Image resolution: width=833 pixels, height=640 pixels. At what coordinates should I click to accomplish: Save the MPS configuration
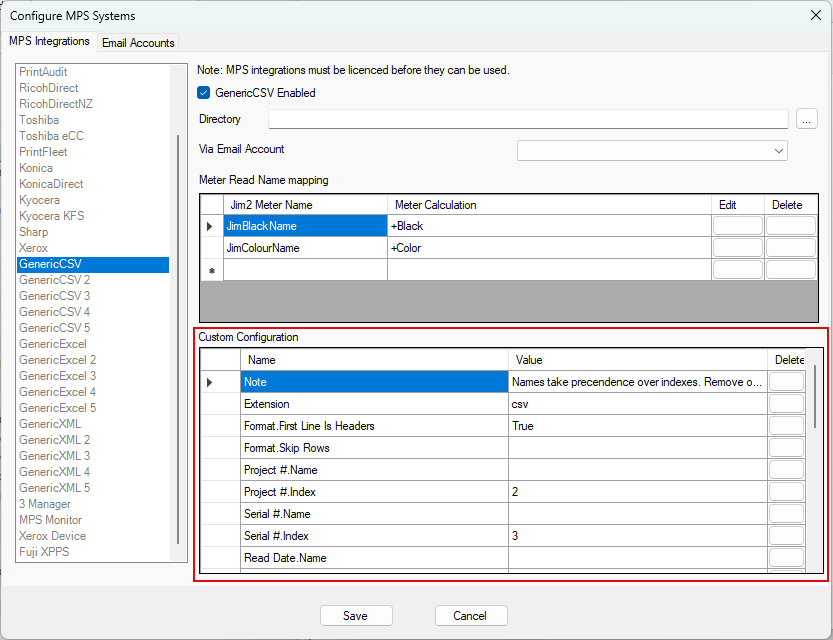click(356, 616)
